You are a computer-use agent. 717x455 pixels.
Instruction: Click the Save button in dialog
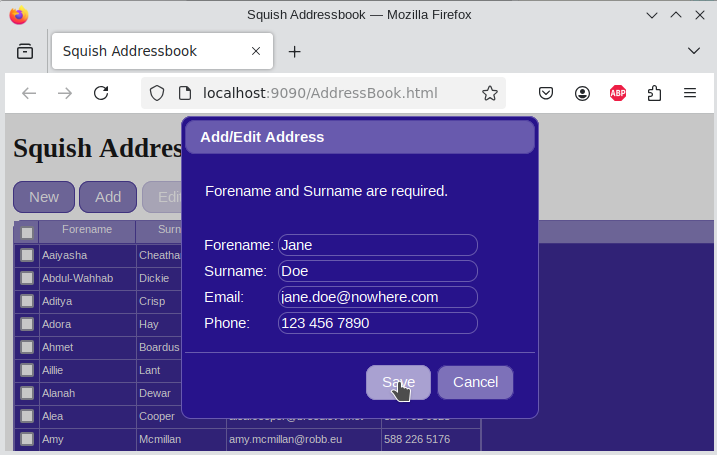[x=398, y=382]
